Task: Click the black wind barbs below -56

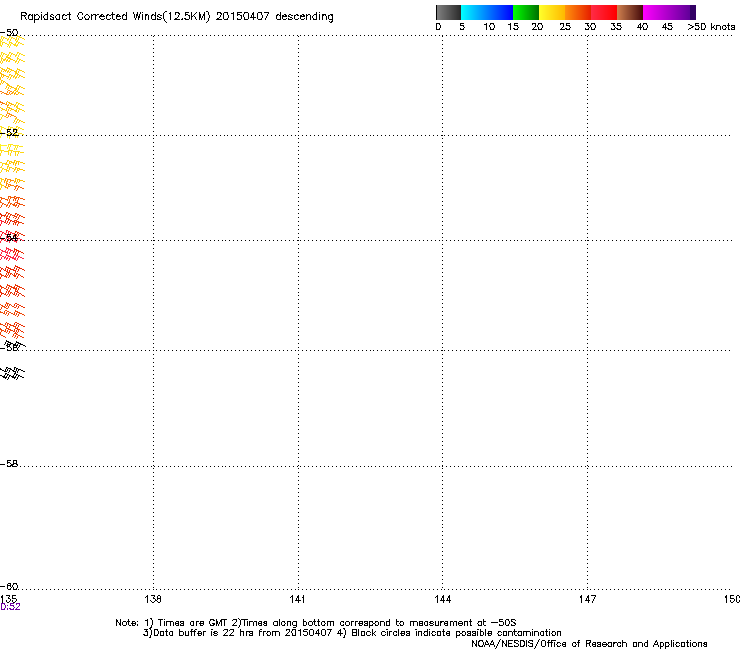Action: [12, 373]
